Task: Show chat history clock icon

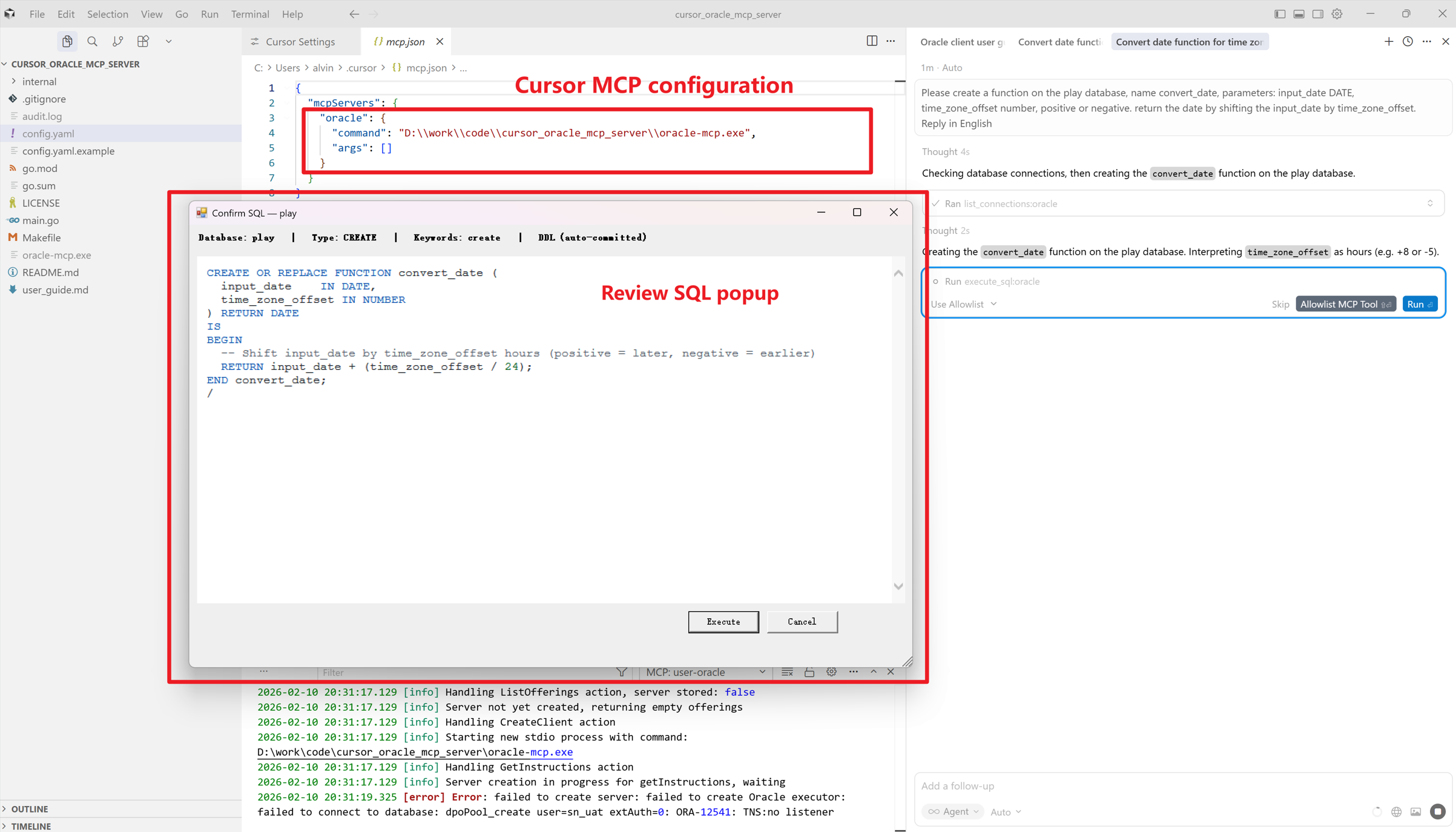Action: [1408, 41]
